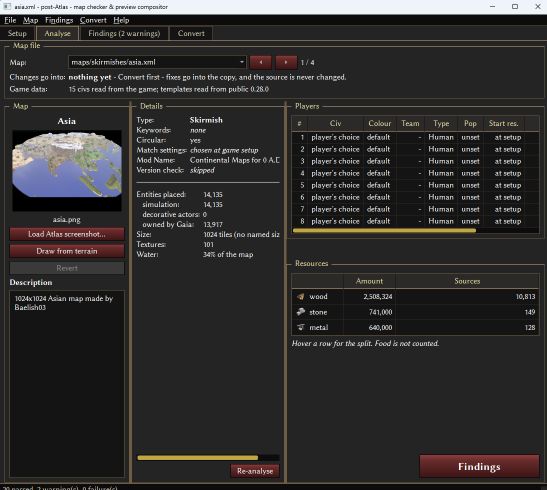The width and height of the screenshot is (547, 490).
Task: Switch to the Setup tab
Action: click(x=17, y=33)
